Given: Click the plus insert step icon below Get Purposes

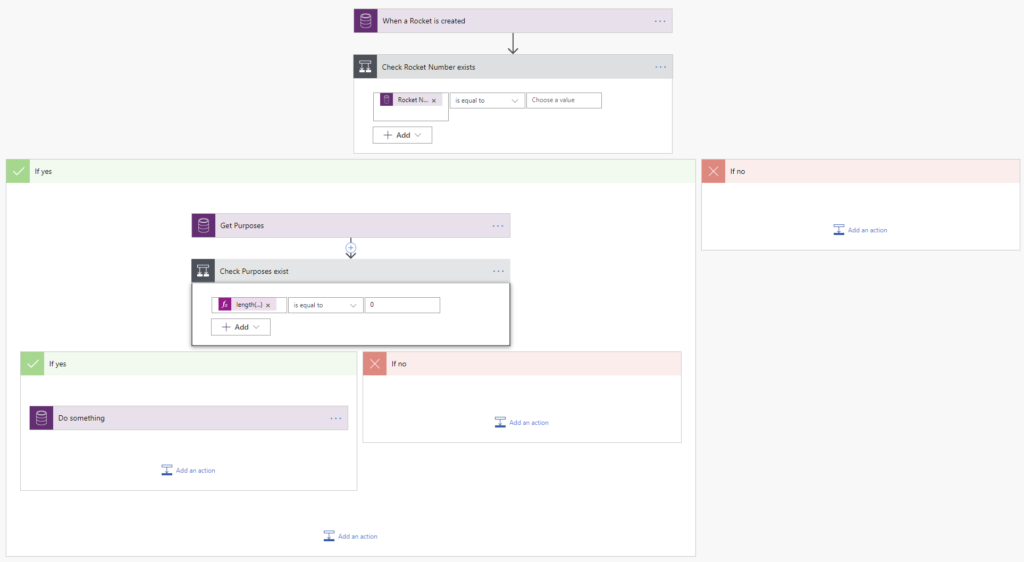Looking at the screenshot, I should 351,247.
